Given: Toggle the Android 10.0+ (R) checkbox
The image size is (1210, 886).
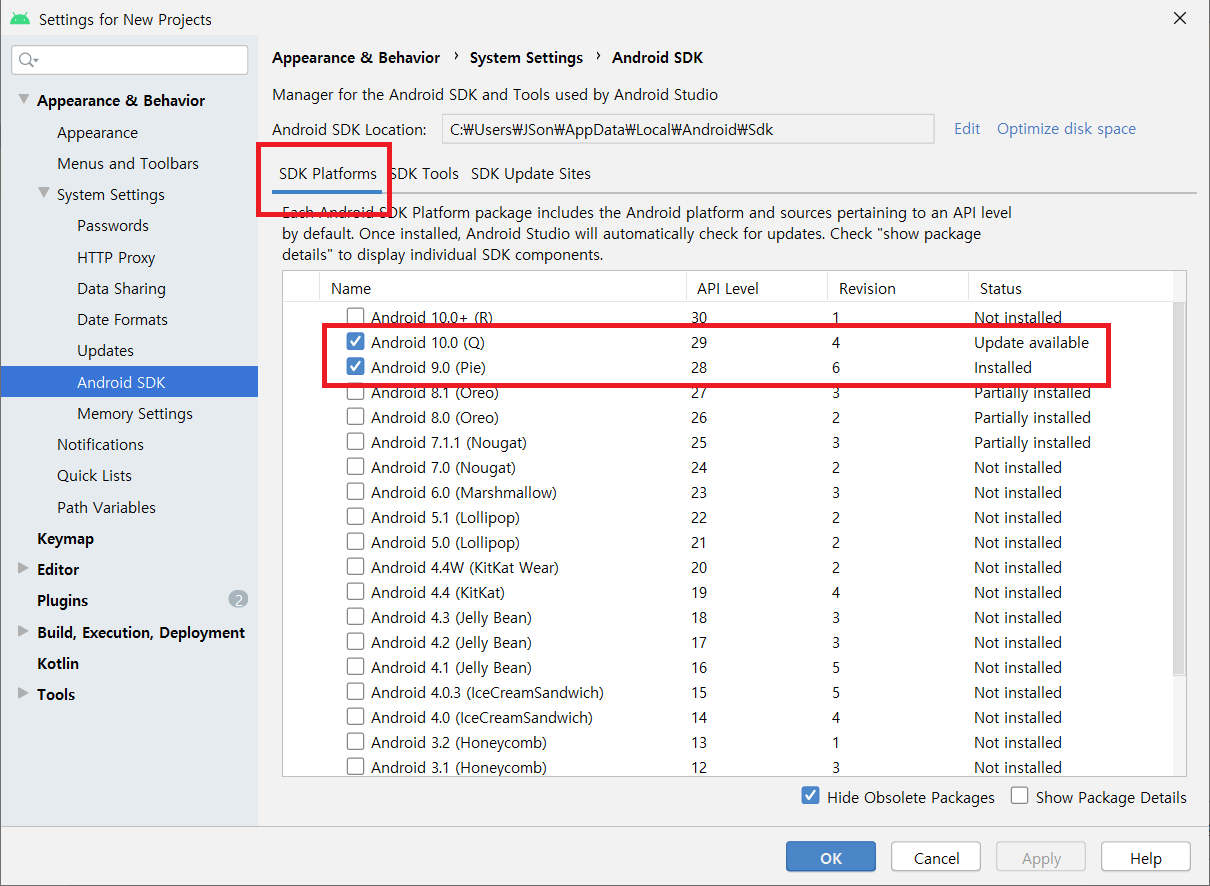Looking at the screenshot, I should coord(355,317).
